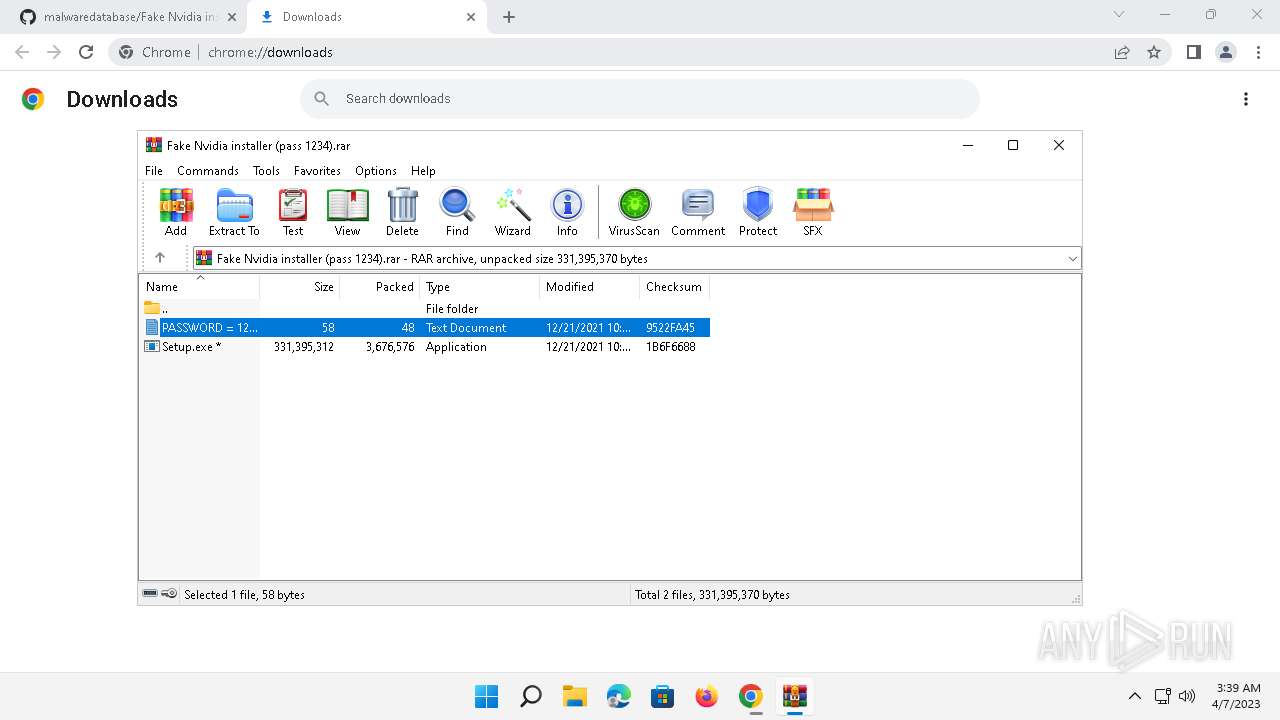The image size is (1280, 720).
Task: Click the Add toolbar icon in WinRAR
Action: click(x=176, y=212)
